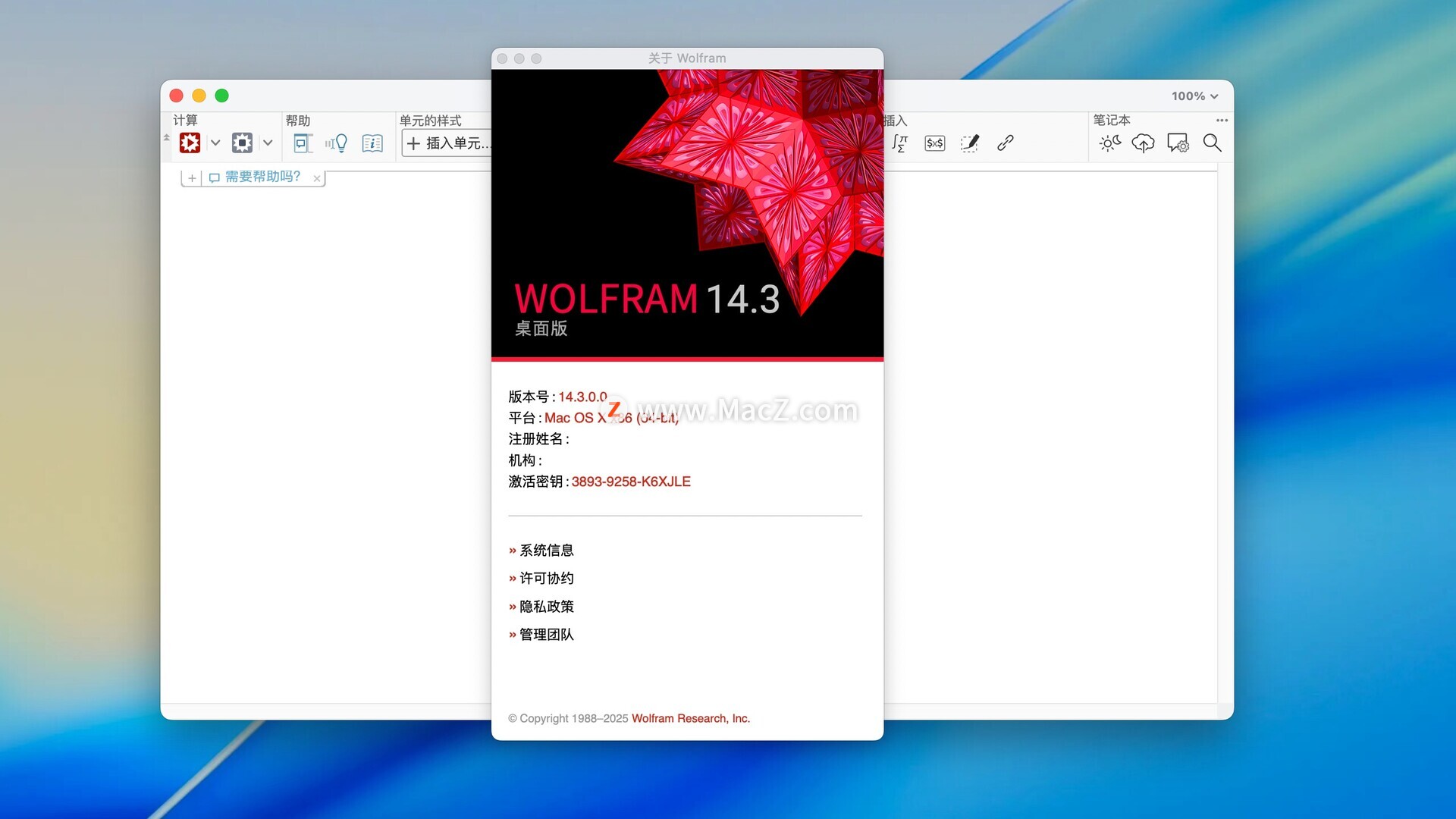Image resolution: width=1456 pixels, height=819 pixels.
Task: Click the gray Abort evaluation icon
Action: [242, 143]
